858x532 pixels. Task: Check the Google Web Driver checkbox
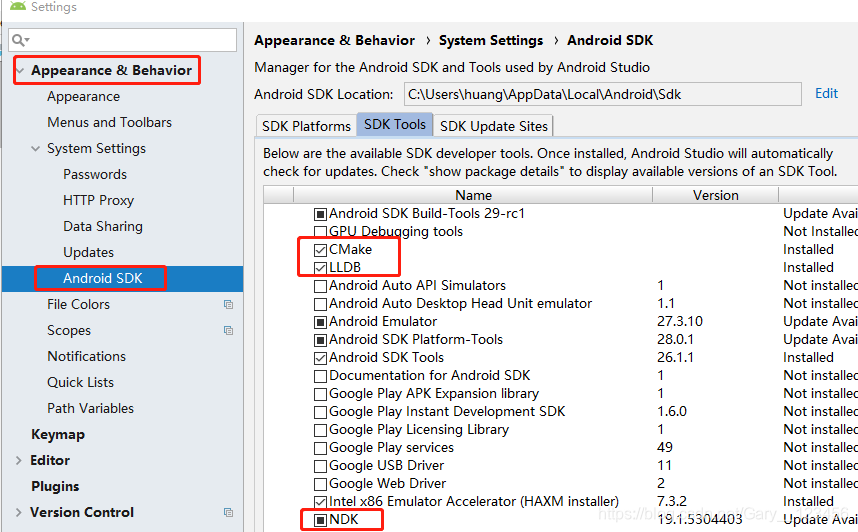click(x=321, y=485)
